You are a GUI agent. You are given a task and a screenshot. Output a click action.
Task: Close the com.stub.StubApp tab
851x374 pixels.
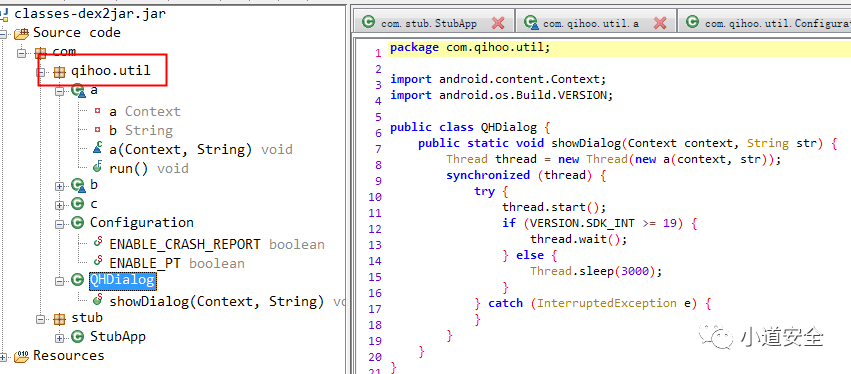point(498,23)
